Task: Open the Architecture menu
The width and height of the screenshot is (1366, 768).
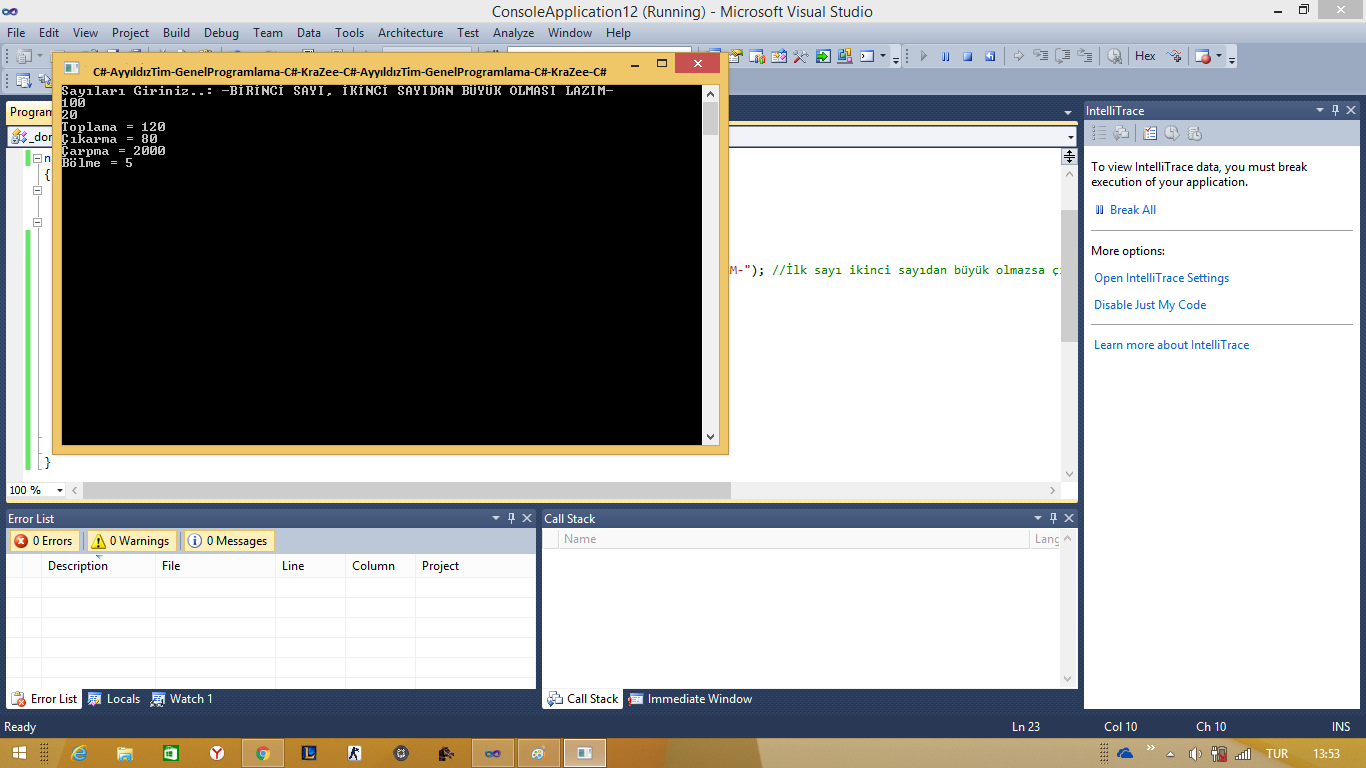Action: 410,32
